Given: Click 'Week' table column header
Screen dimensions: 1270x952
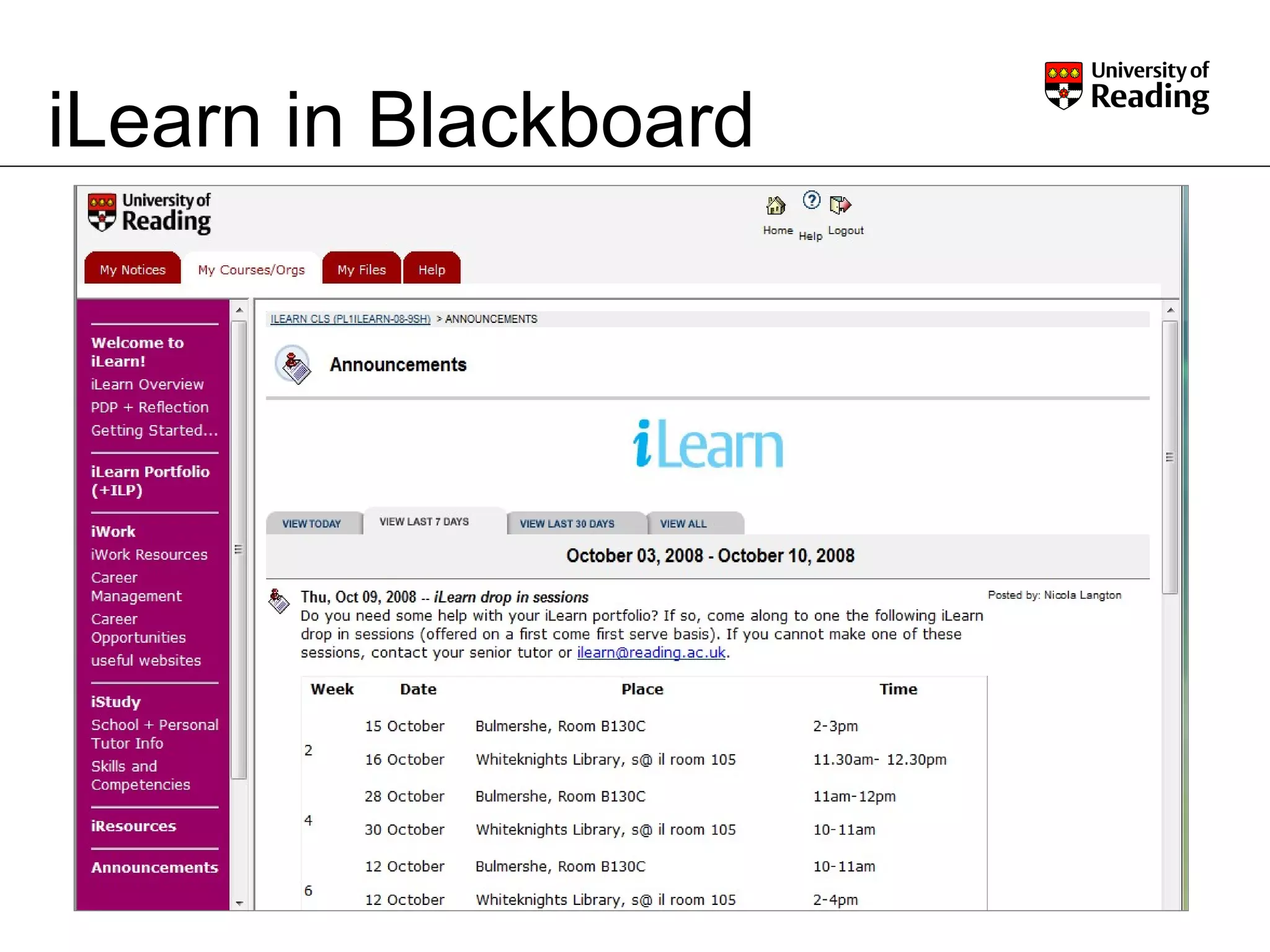Looking at the screenshot, I should [x=332, y=689].
